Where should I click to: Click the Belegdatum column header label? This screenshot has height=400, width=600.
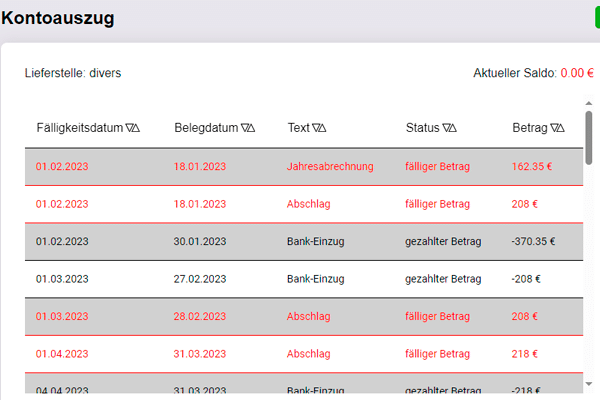[x=206, y=128]
